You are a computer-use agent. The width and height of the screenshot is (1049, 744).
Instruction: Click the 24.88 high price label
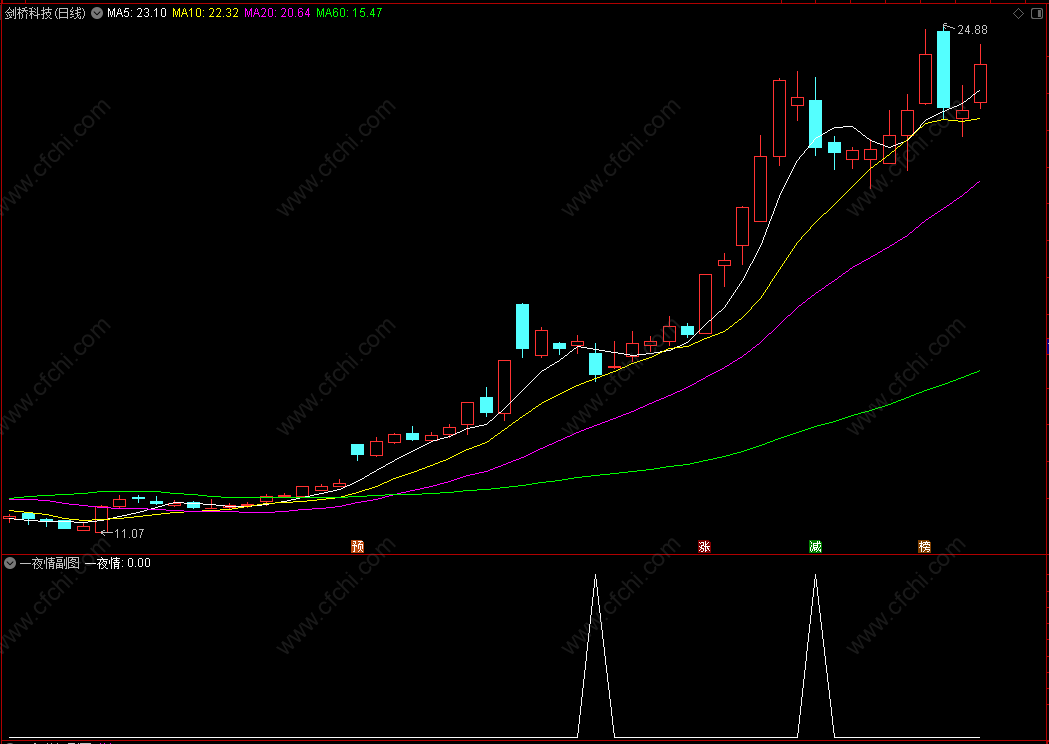(x=972, y=29)
